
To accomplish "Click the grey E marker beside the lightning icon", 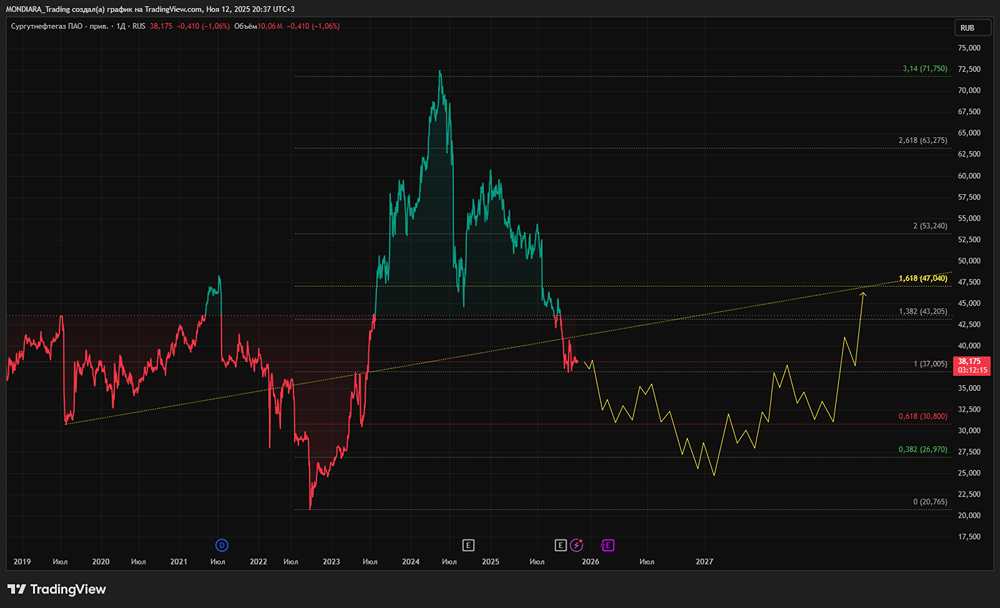I will tap(561, 545).
